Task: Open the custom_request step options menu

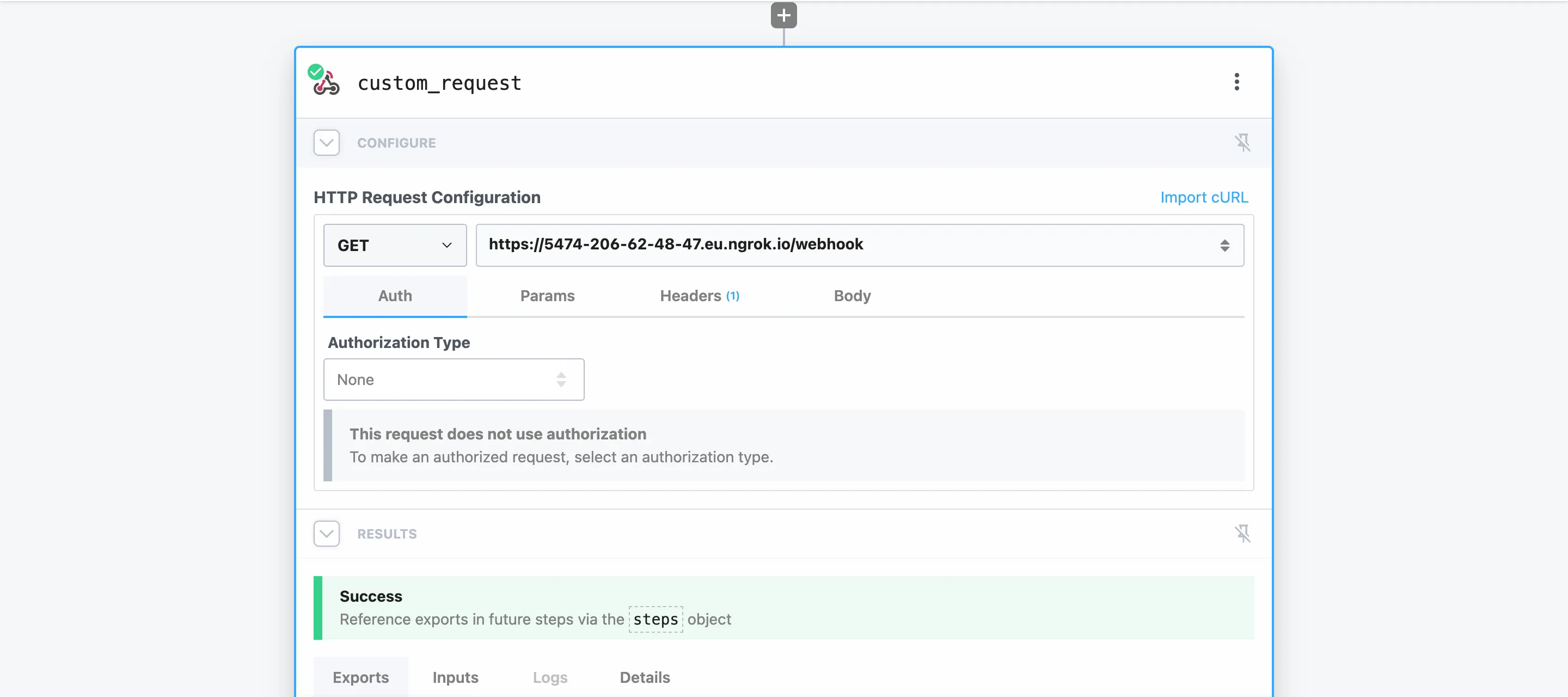Action: [x=1236, y=82]
